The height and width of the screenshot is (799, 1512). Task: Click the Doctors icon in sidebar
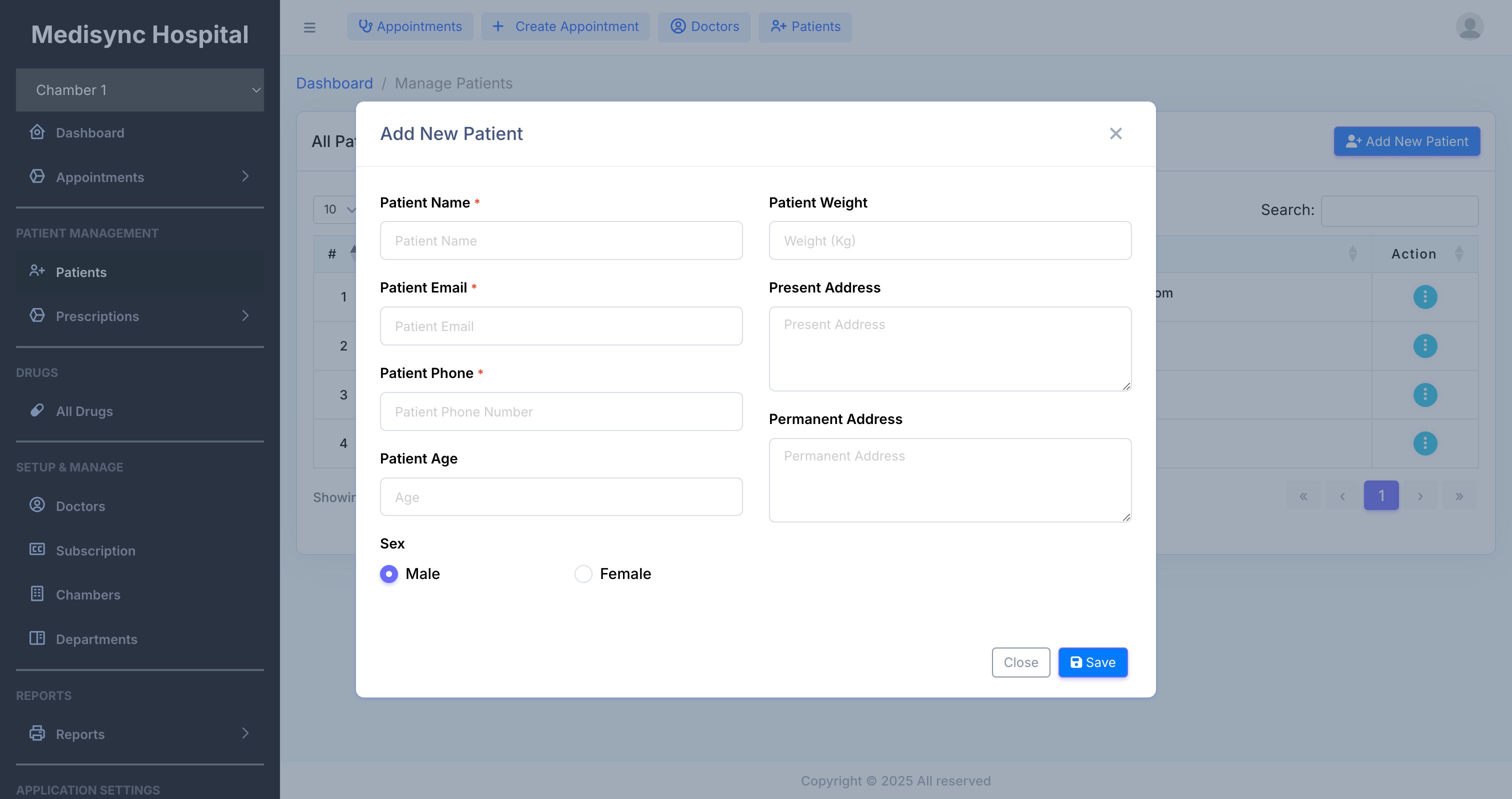[37, 505]
